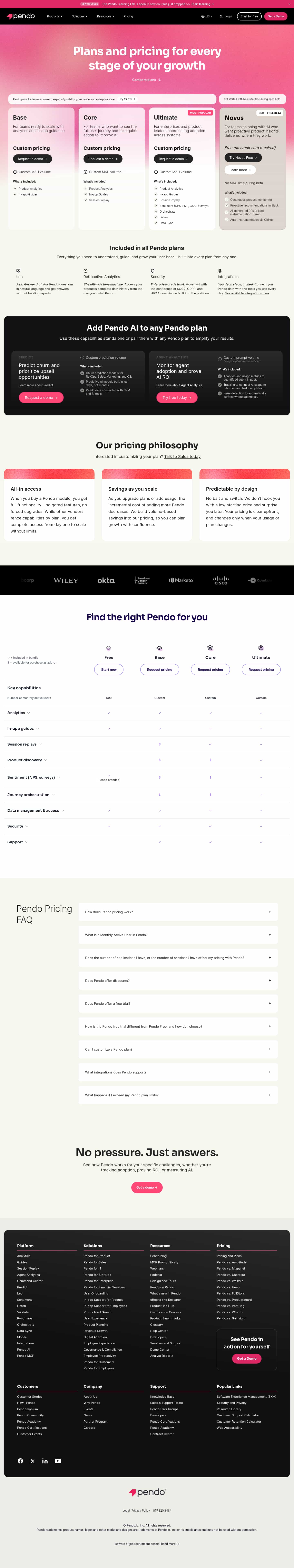The width and height of the screenshot is (294, 1568).
Task: Click the Pendo logo in header
Action: click(21, 16)
